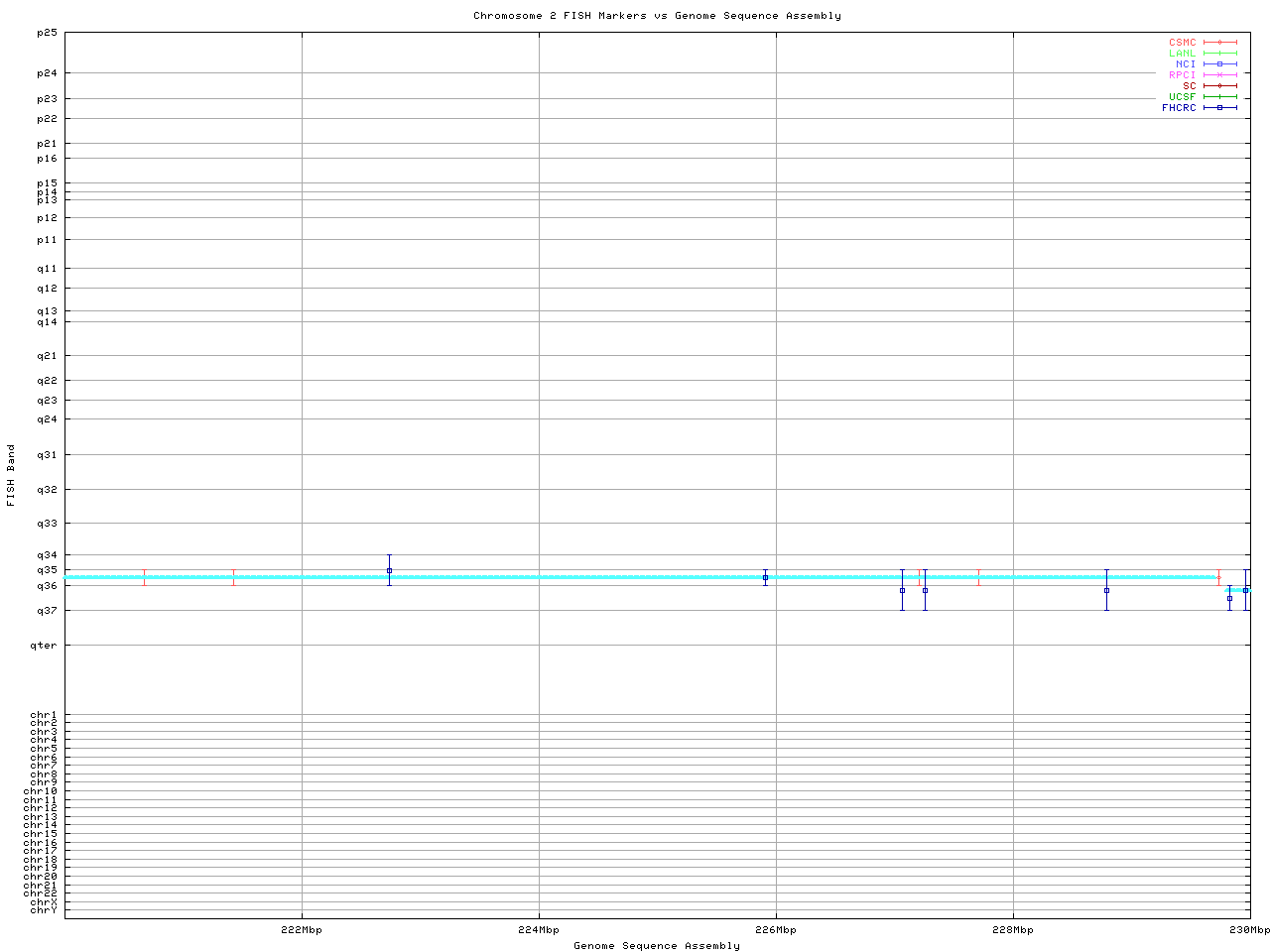The height and width of the screenshot is (952, 1270).
Task: Click the CSMC legend marker symbol
Action: (x=1219, y=43)
